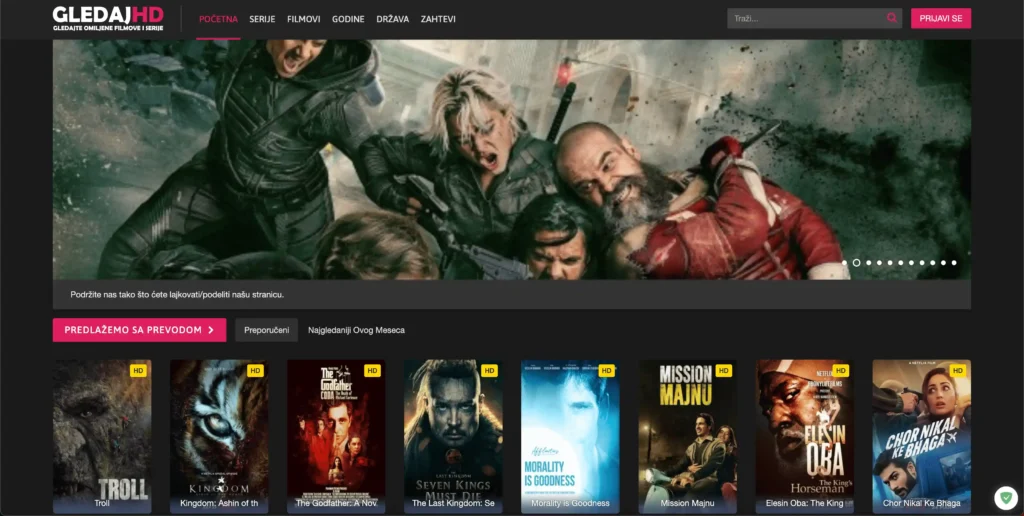This screenshot has width=1024, height=516.
Task: Open the Kingdom tiger poster thumbnail
Action: click(219, 436)
